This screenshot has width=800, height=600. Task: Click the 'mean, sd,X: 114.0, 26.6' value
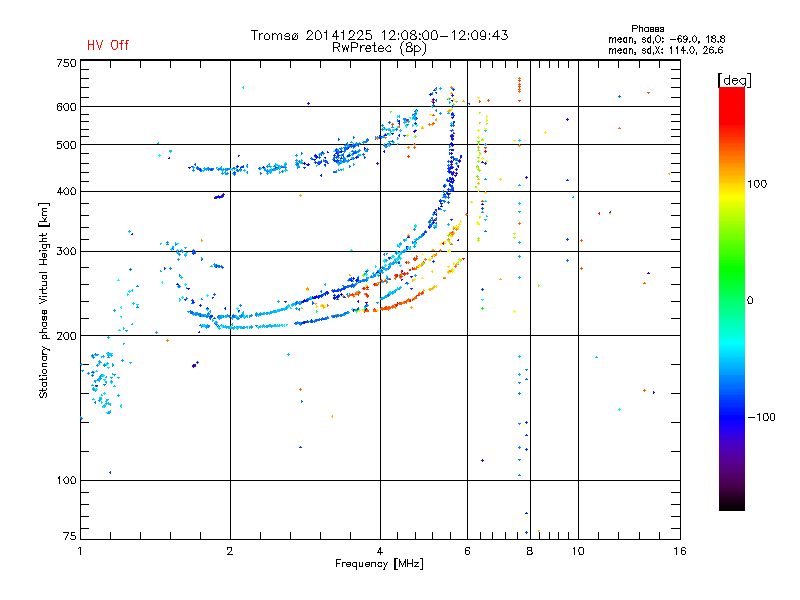point(665,50)
